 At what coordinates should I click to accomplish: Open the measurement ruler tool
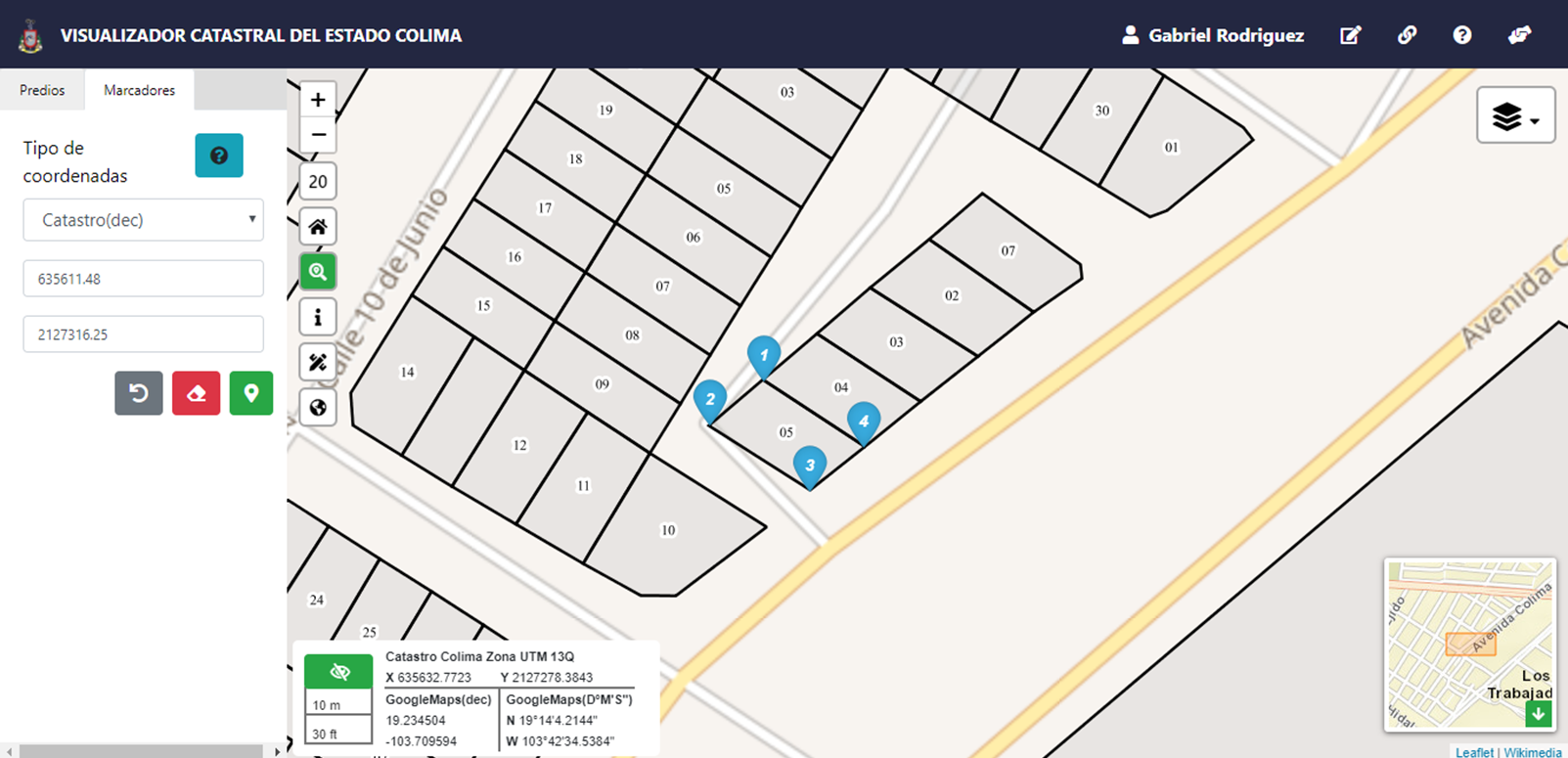pos(318,363)
